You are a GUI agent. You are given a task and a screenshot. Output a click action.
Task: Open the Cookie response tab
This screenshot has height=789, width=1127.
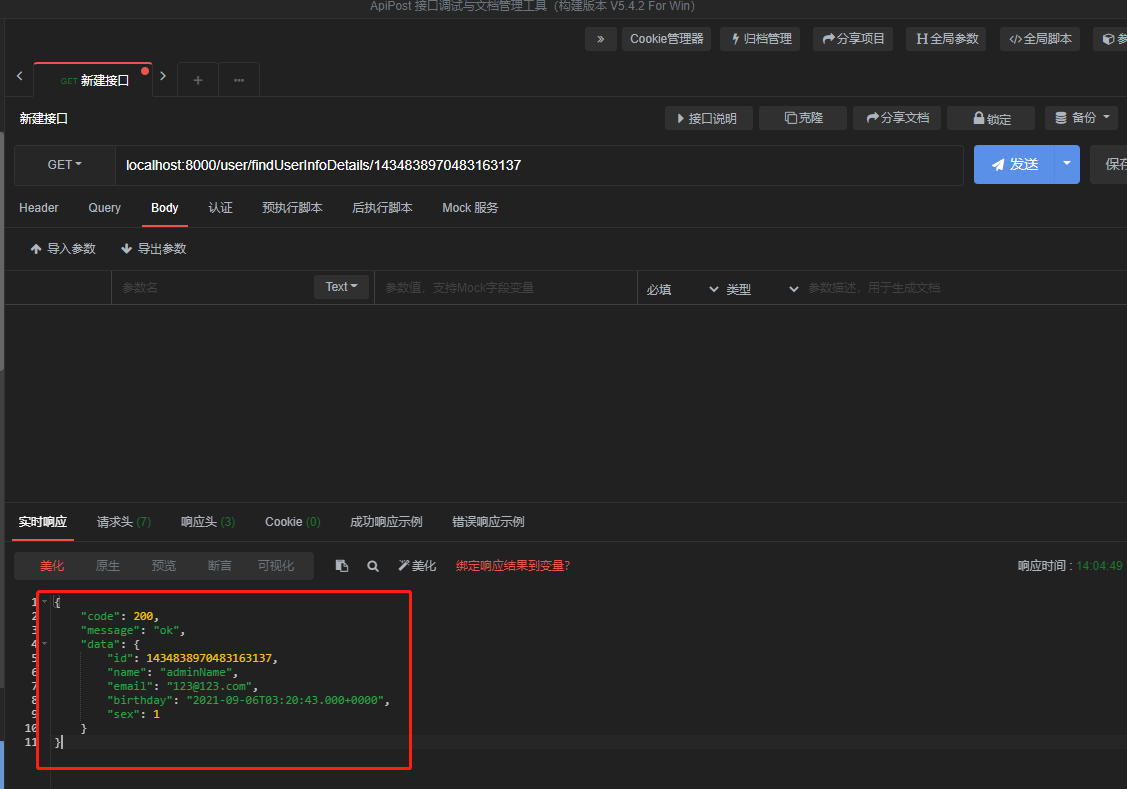[293, 522]
